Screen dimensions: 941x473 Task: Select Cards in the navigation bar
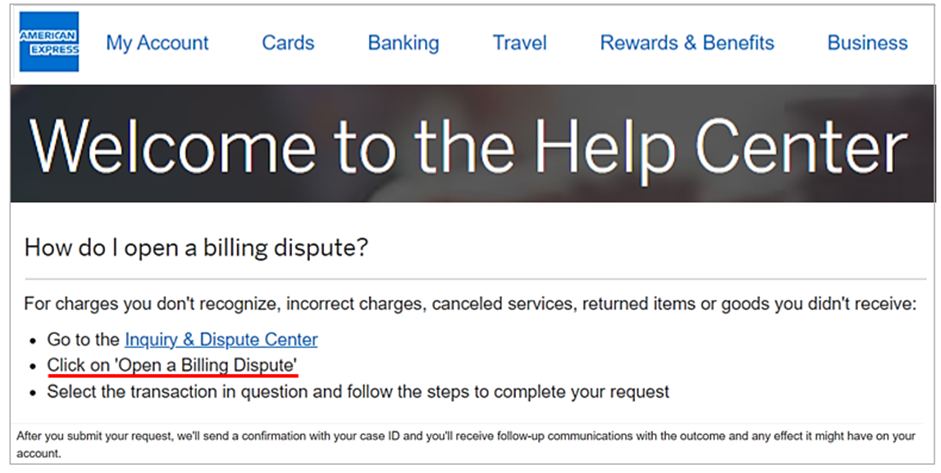[x=288, y=43]
